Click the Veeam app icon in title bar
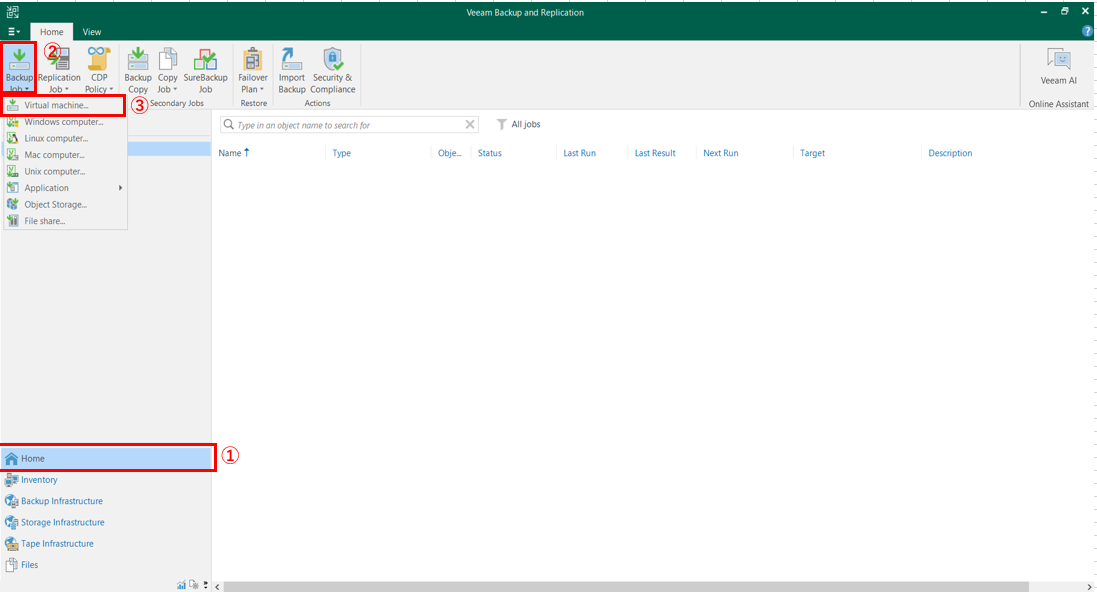 pyautogui.click(x=13, y=12)
